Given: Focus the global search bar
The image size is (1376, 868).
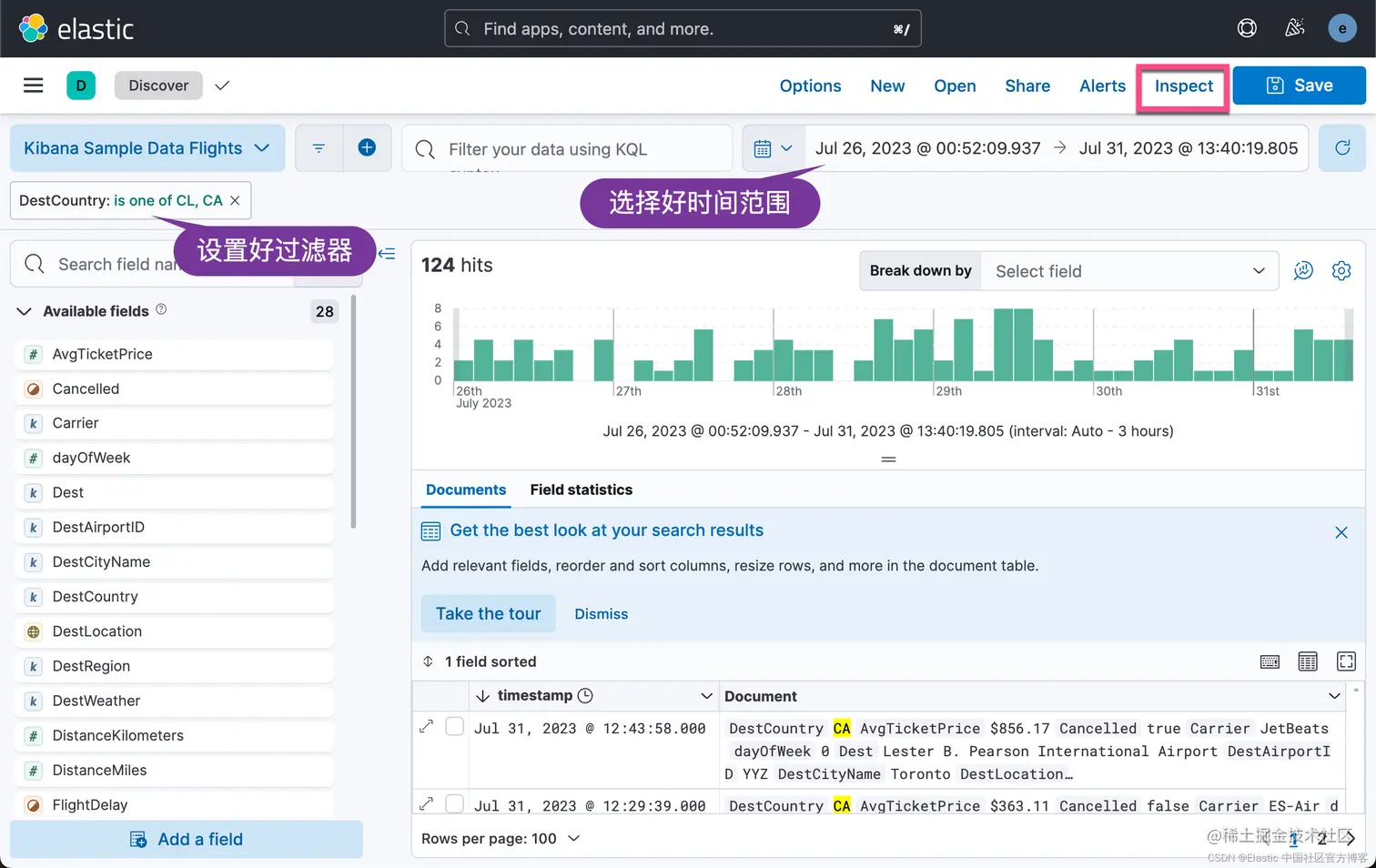Looking at the screenshot, I should coord(683,28).
